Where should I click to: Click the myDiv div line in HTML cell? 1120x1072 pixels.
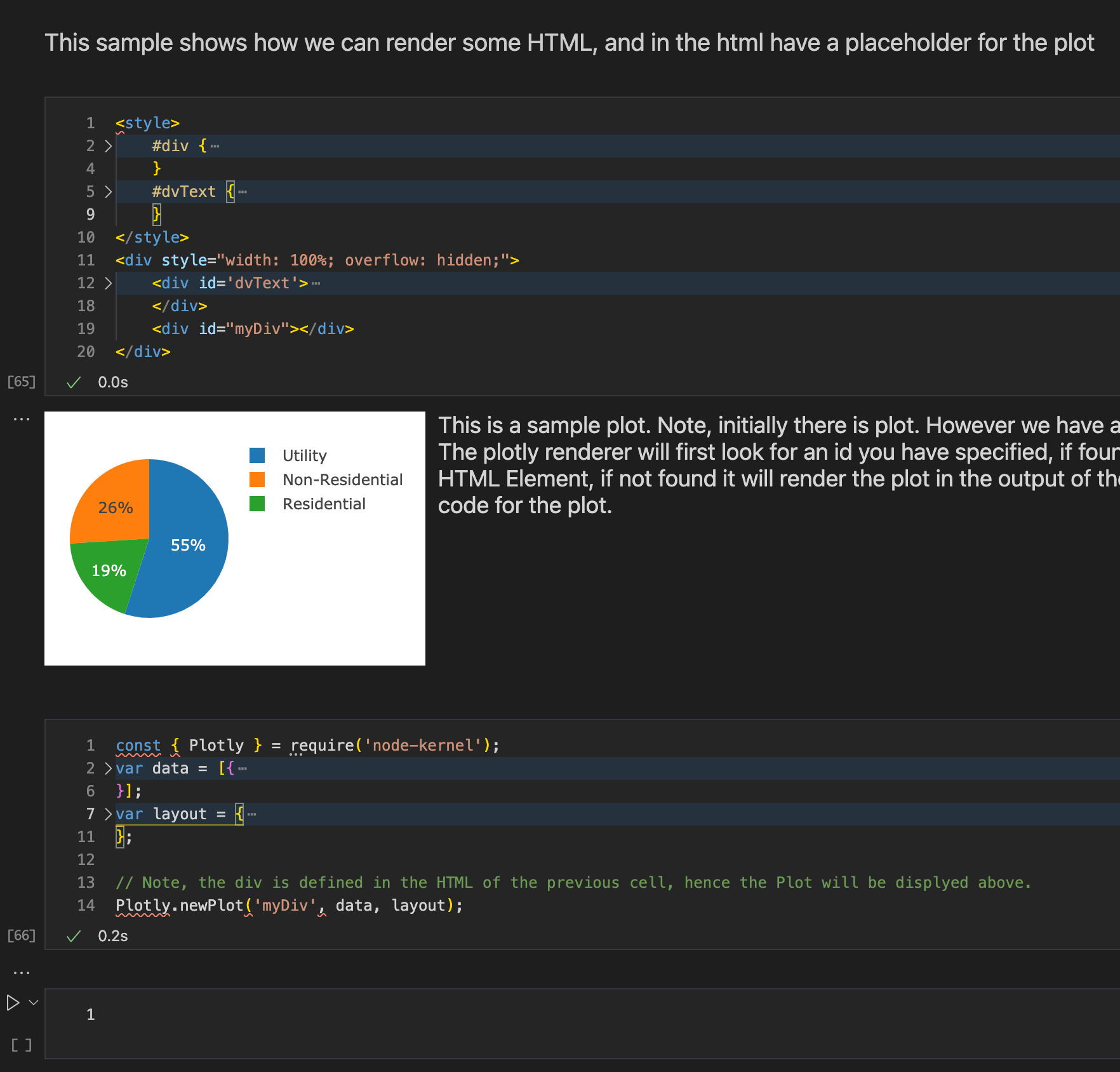[x=253, y=329]
